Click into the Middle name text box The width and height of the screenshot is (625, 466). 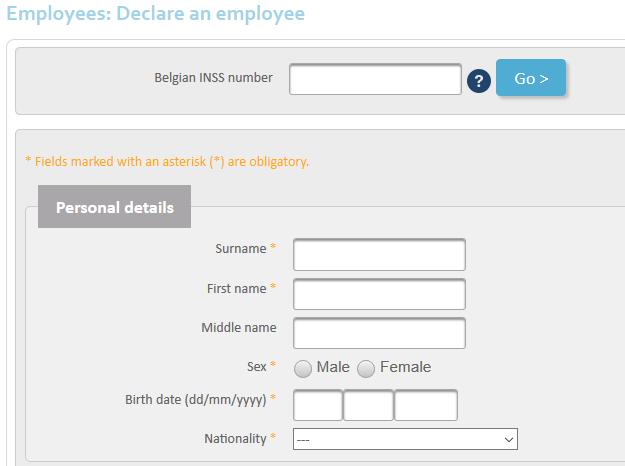point(379,333)
